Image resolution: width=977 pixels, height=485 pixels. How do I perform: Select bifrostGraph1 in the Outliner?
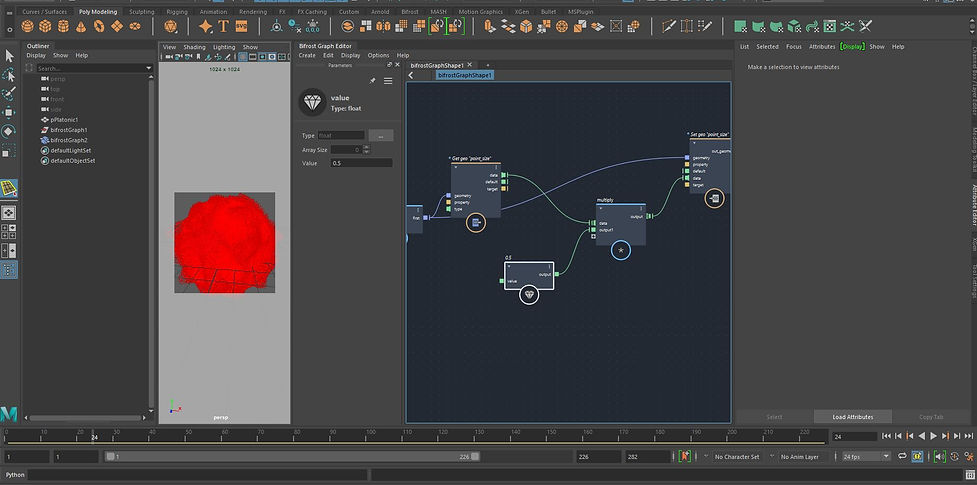69,130
